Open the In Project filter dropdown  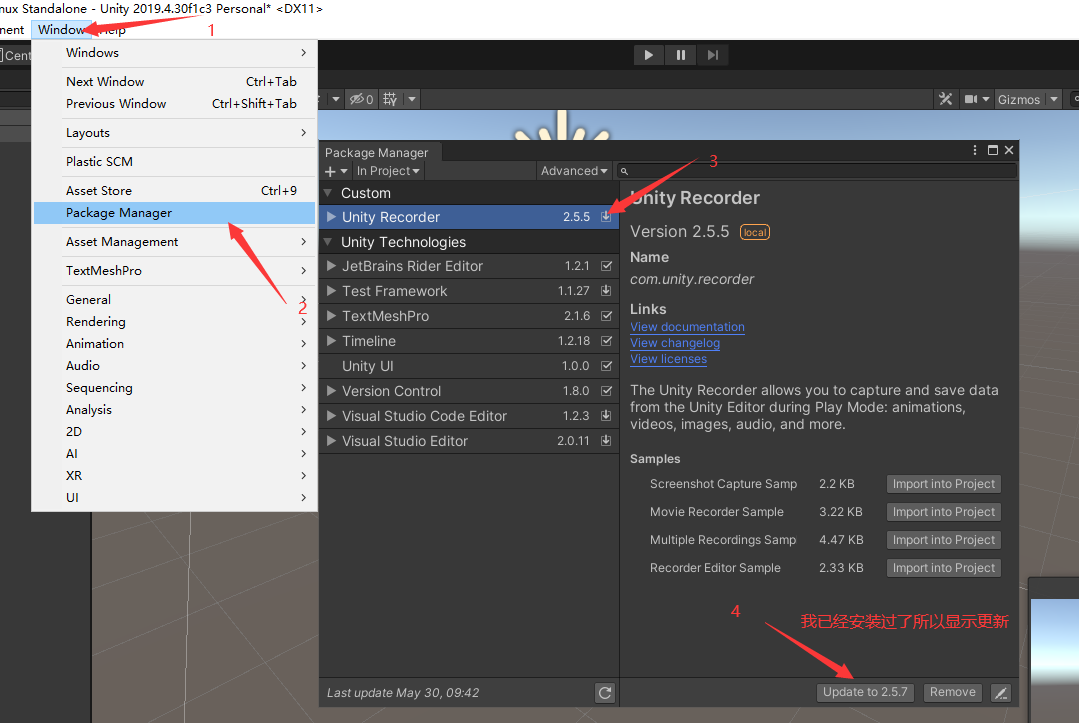point(388,171)
